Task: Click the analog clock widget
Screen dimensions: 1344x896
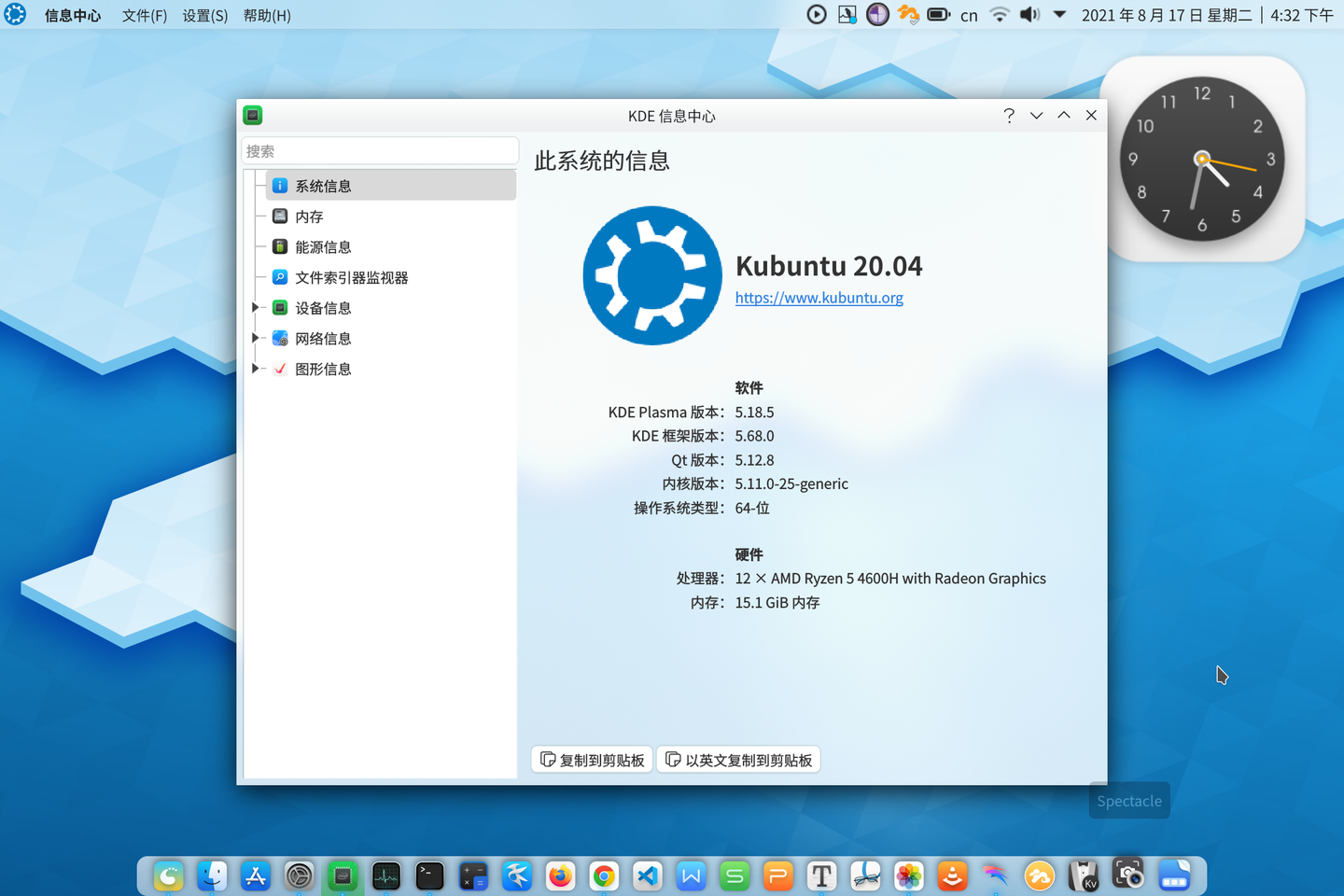Action: [1202, 159]
